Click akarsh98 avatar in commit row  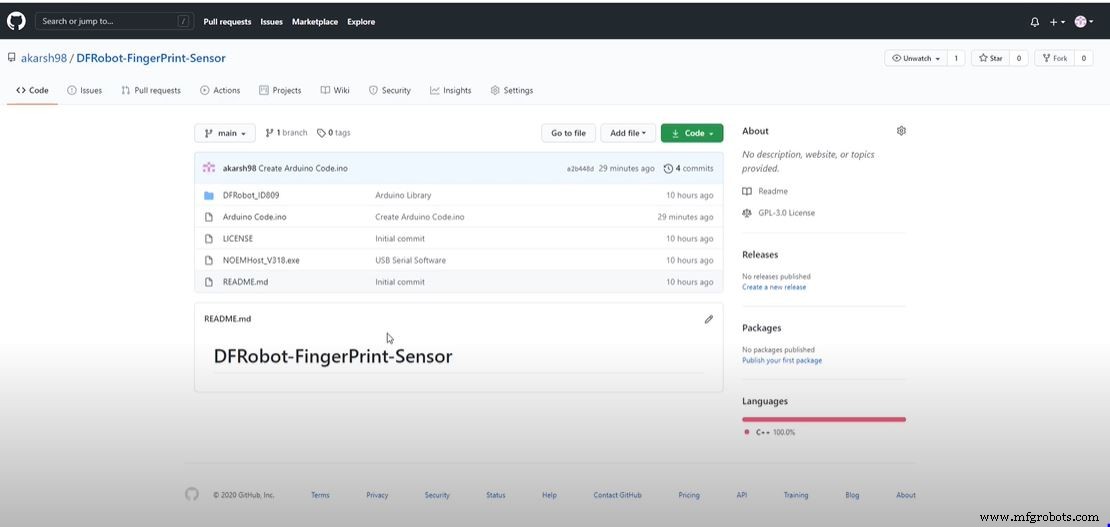pos(209,168)
